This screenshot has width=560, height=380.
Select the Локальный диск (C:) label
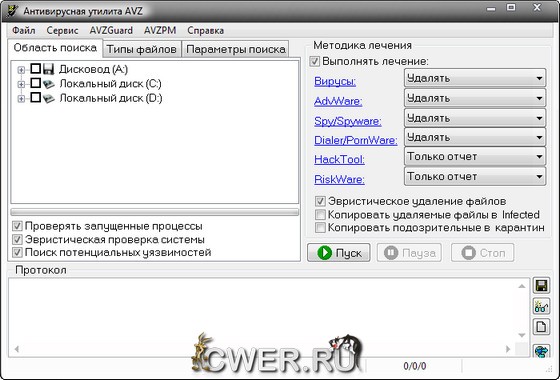110,84
